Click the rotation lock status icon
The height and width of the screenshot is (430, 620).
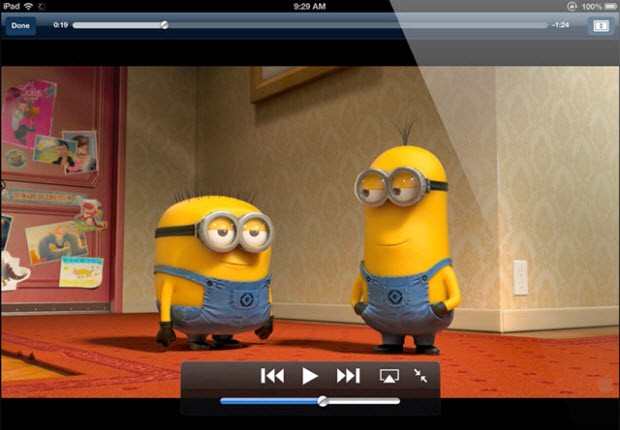[x=571, y=6]
